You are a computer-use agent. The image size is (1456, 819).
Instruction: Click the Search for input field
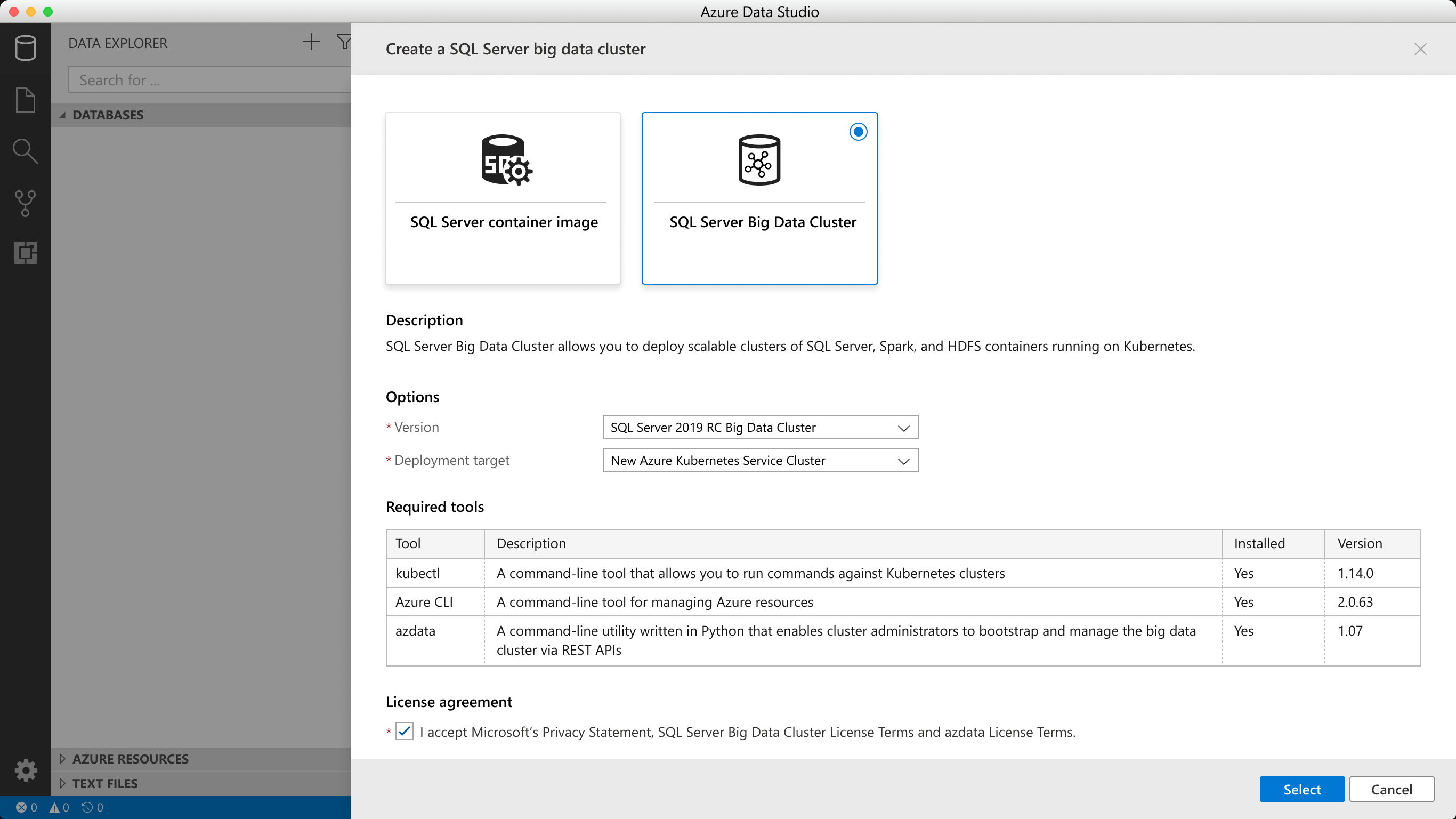pyautogui.click(x=209, y=79)
